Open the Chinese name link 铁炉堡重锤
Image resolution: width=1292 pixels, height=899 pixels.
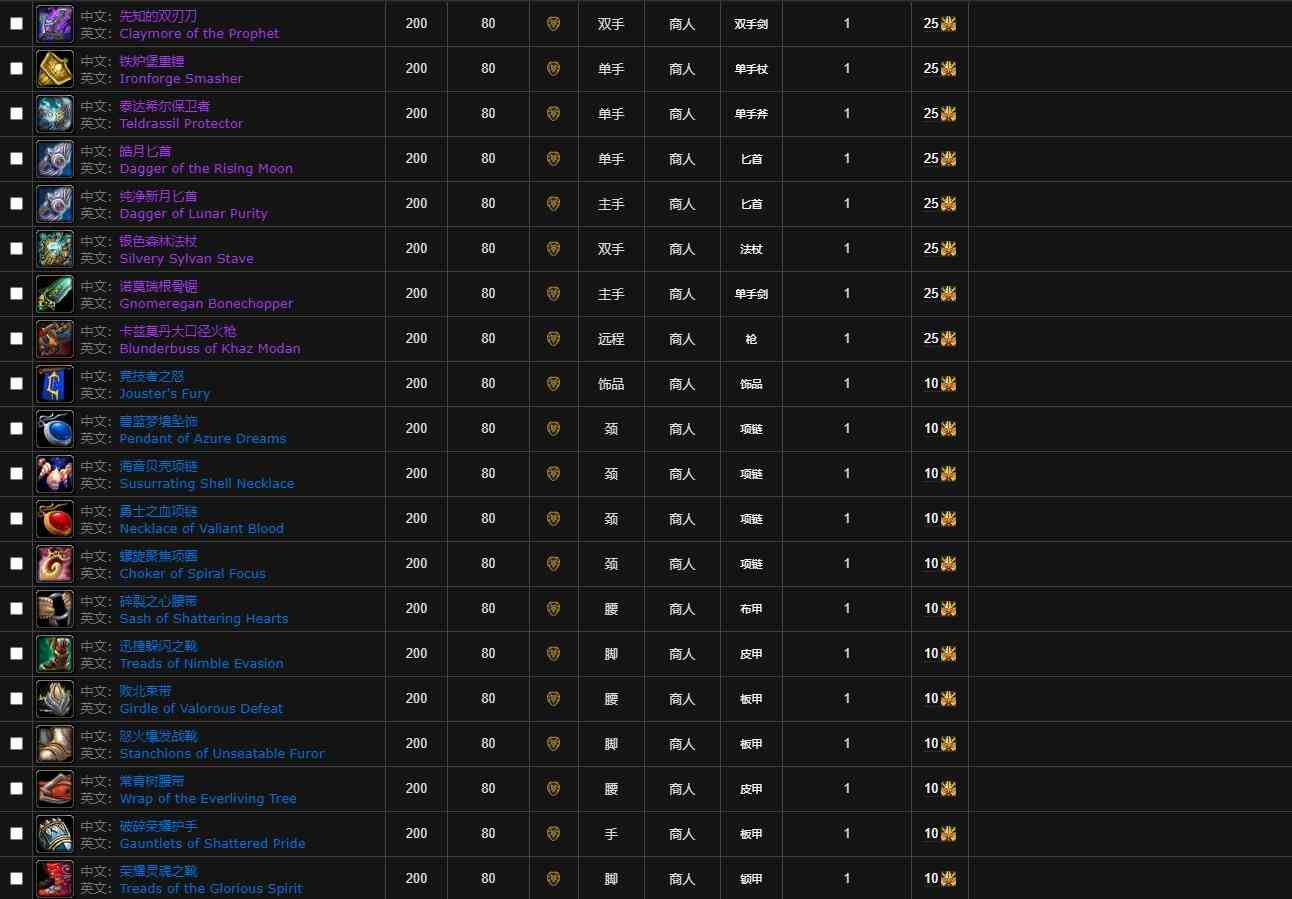[x=152, y=61]
